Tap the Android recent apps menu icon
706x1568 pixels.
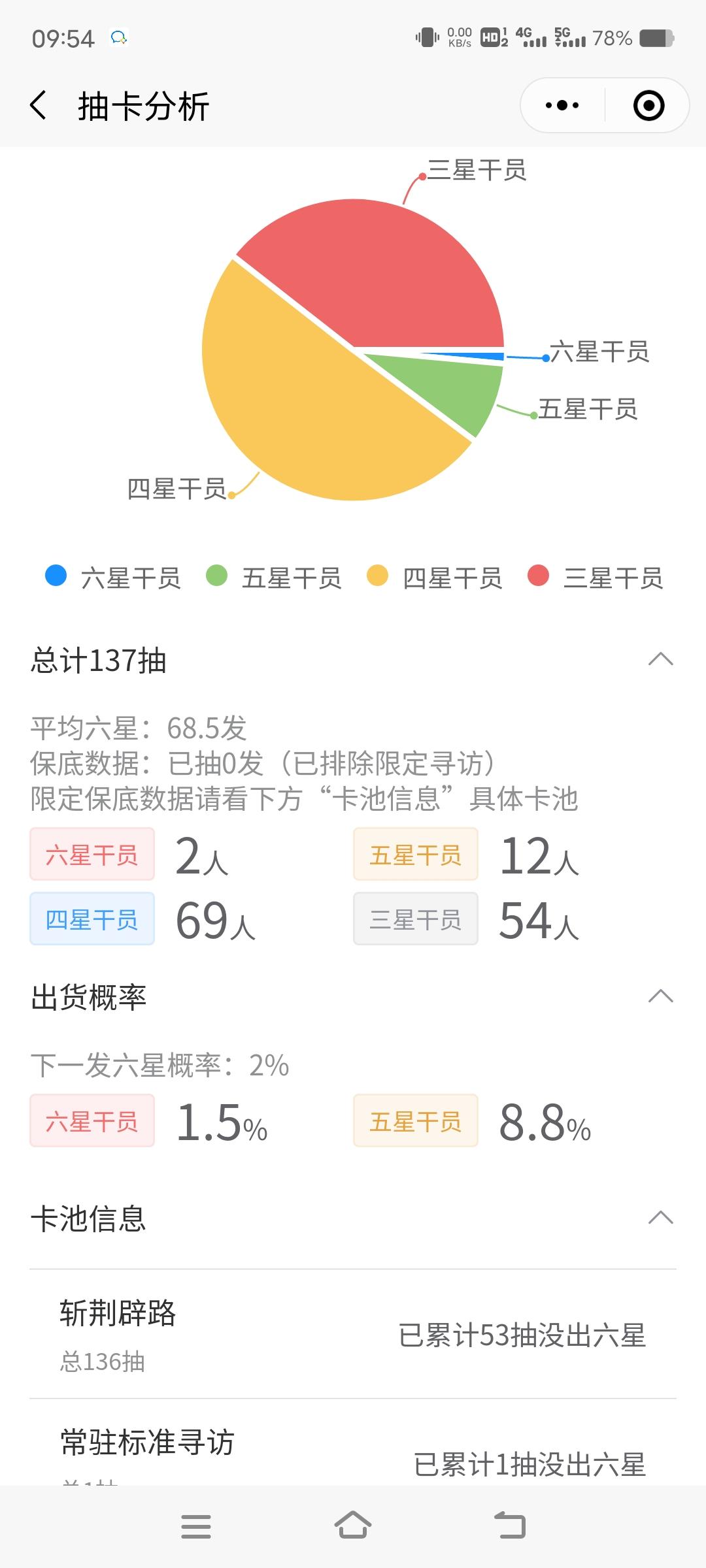(196, 1526)
